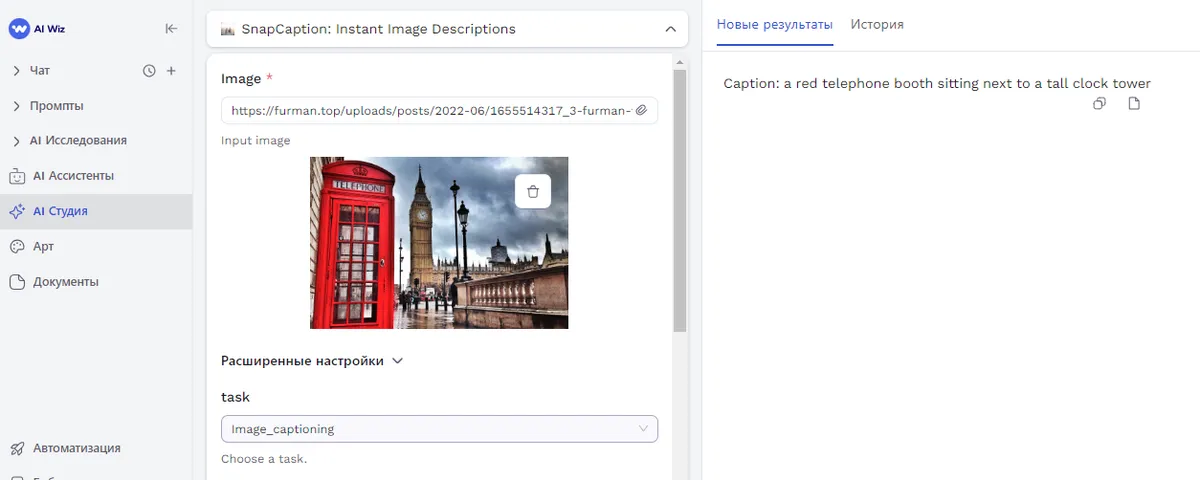Click the AI Ассистенты robot icon
The width and height of the screenshot is (1200, 480).
(x=17, y=176)
